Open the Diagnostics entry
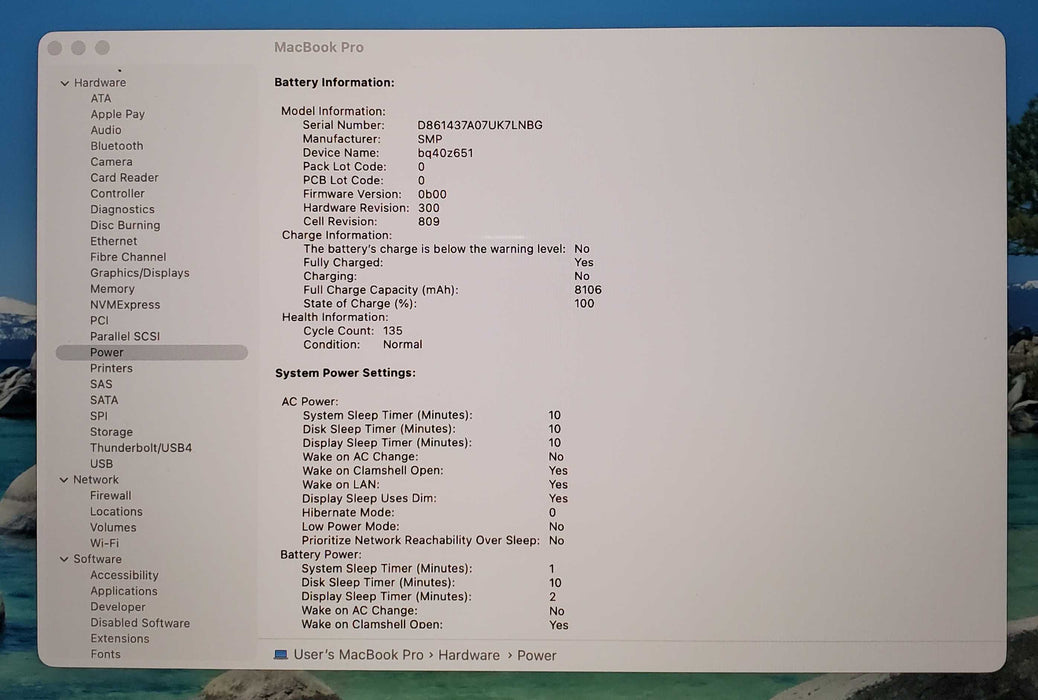Screen dimensions: 1038x700 click(x=122, y=209)
